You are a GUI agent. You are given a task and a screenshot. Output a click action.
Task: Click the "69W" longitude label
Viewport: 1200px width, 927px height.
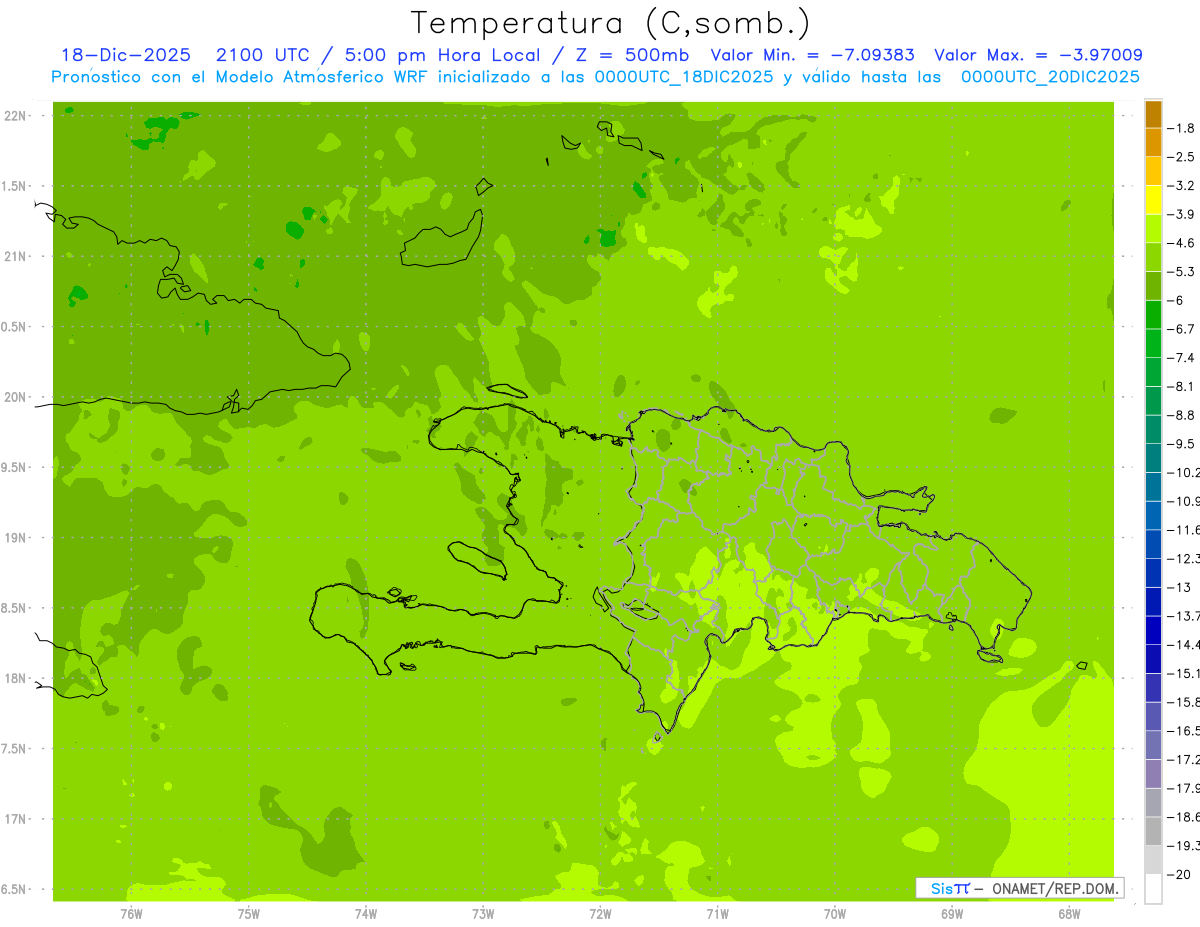(952, 913)
